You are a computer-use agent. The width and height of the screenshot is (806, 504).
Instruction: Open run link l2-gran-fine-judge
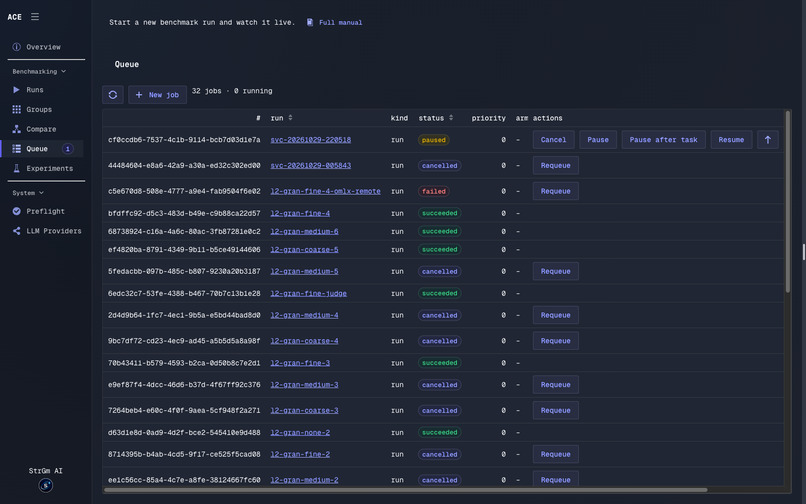click(x=308, y=294)
